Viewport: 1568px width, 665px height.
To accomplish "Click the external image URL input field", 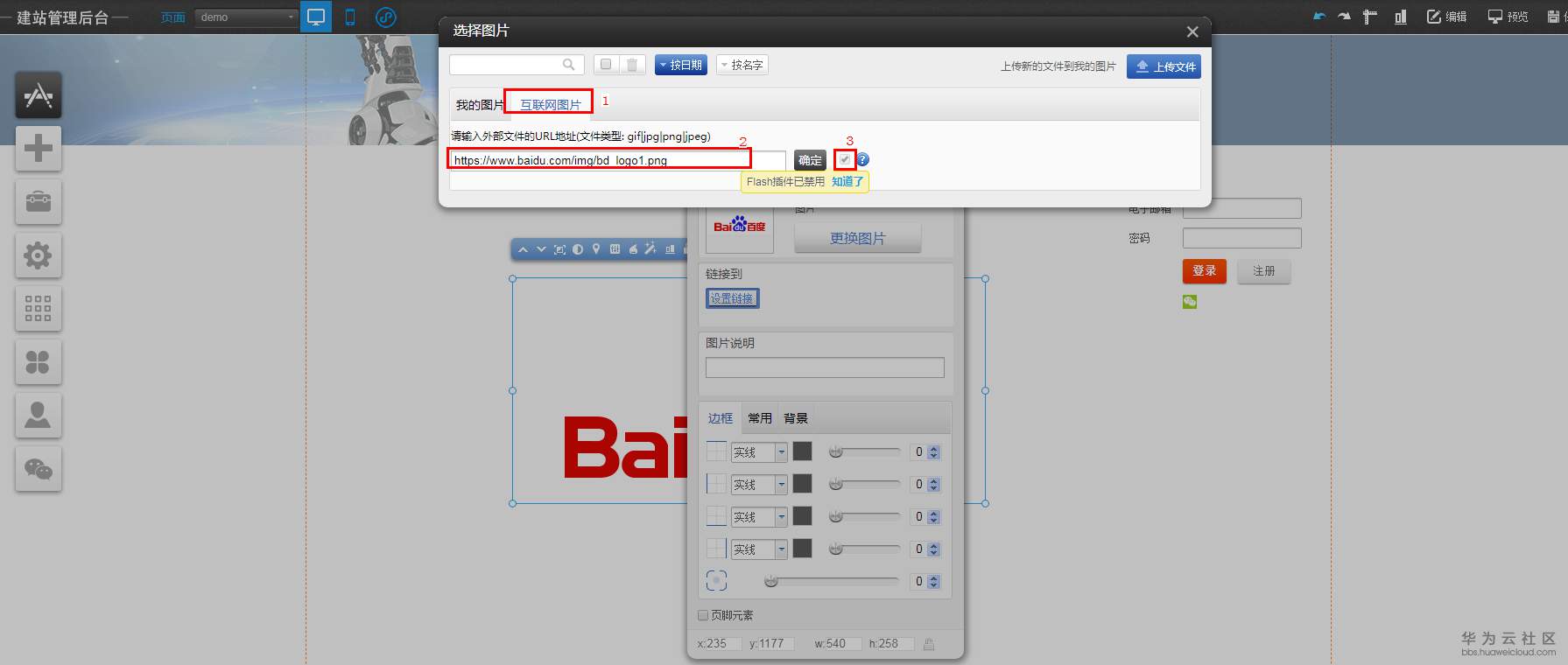I will tap(617, 160).
